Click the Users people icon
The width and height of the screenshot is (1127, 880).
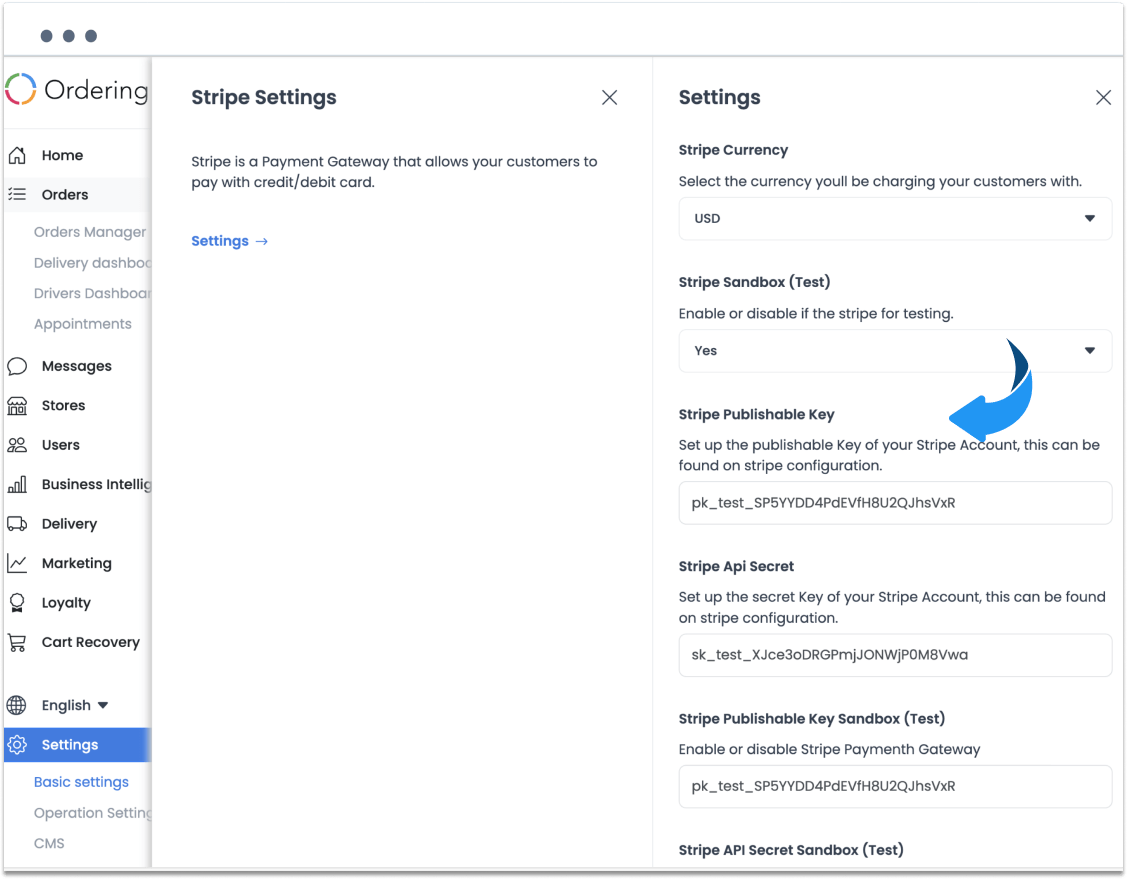point(17,445)
